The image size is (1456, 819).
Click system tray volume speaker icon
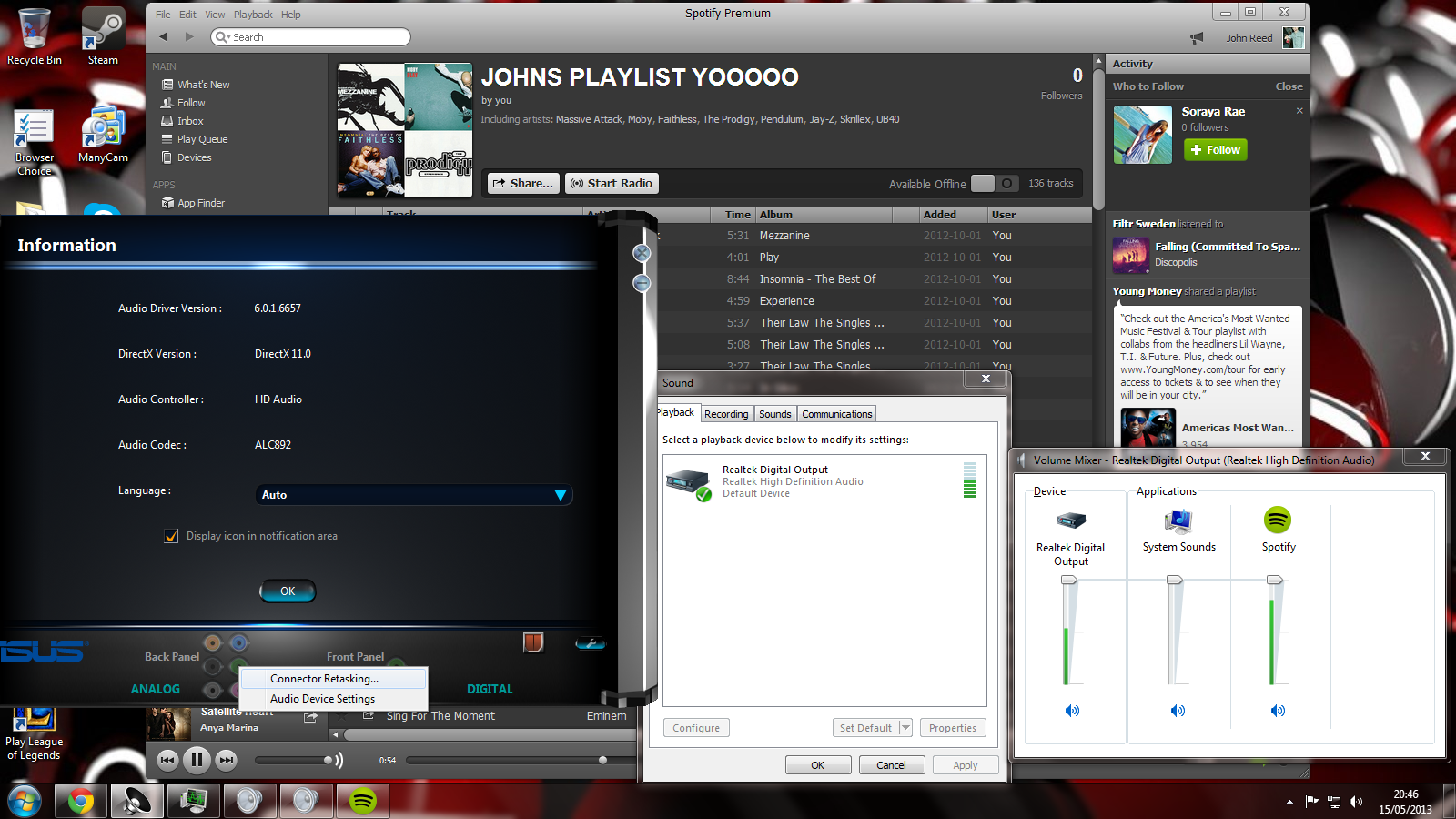[x=1356, y=802]
